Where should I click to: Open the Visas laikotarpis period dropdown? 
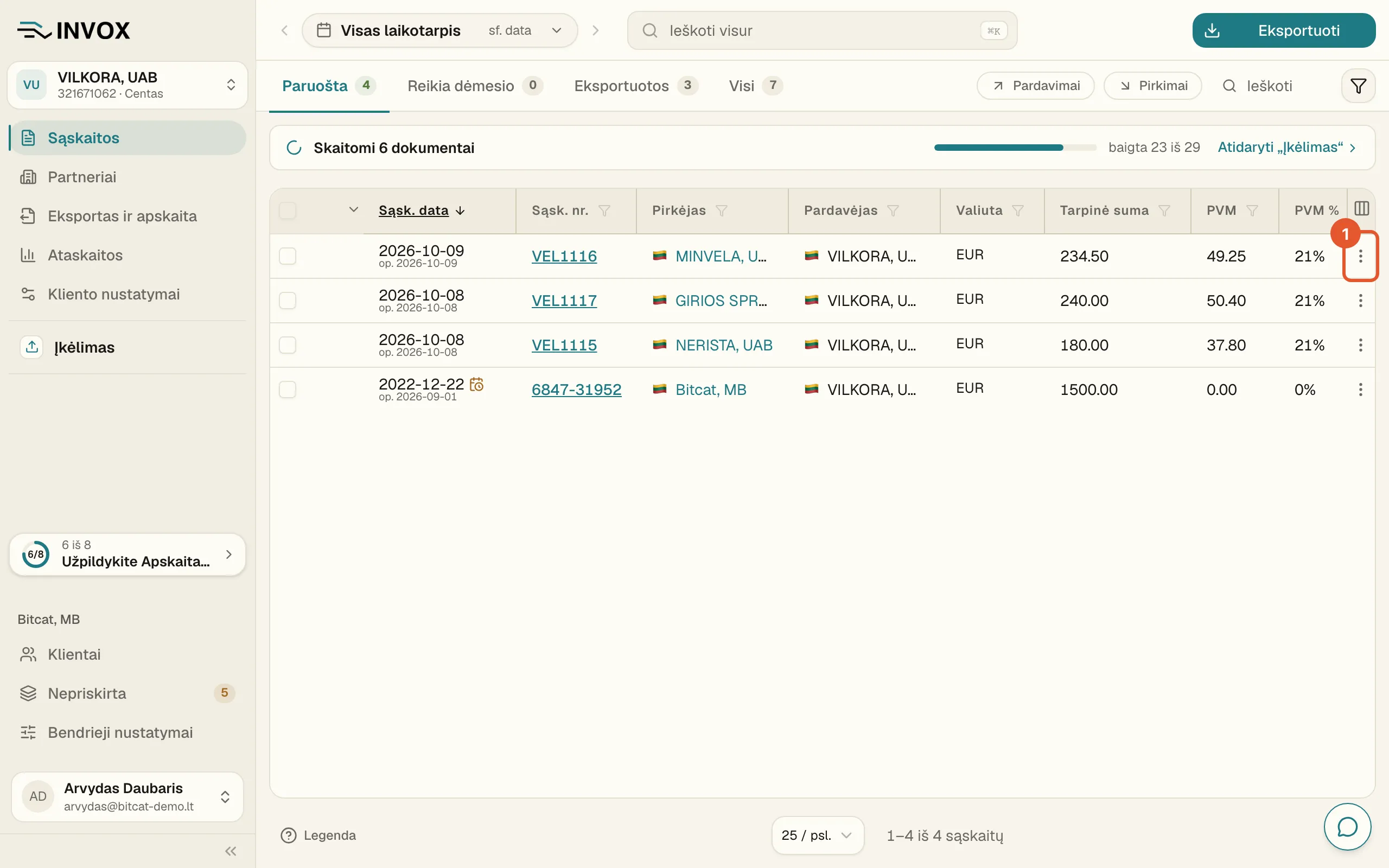pyautogui.click(x=439, y=30)
